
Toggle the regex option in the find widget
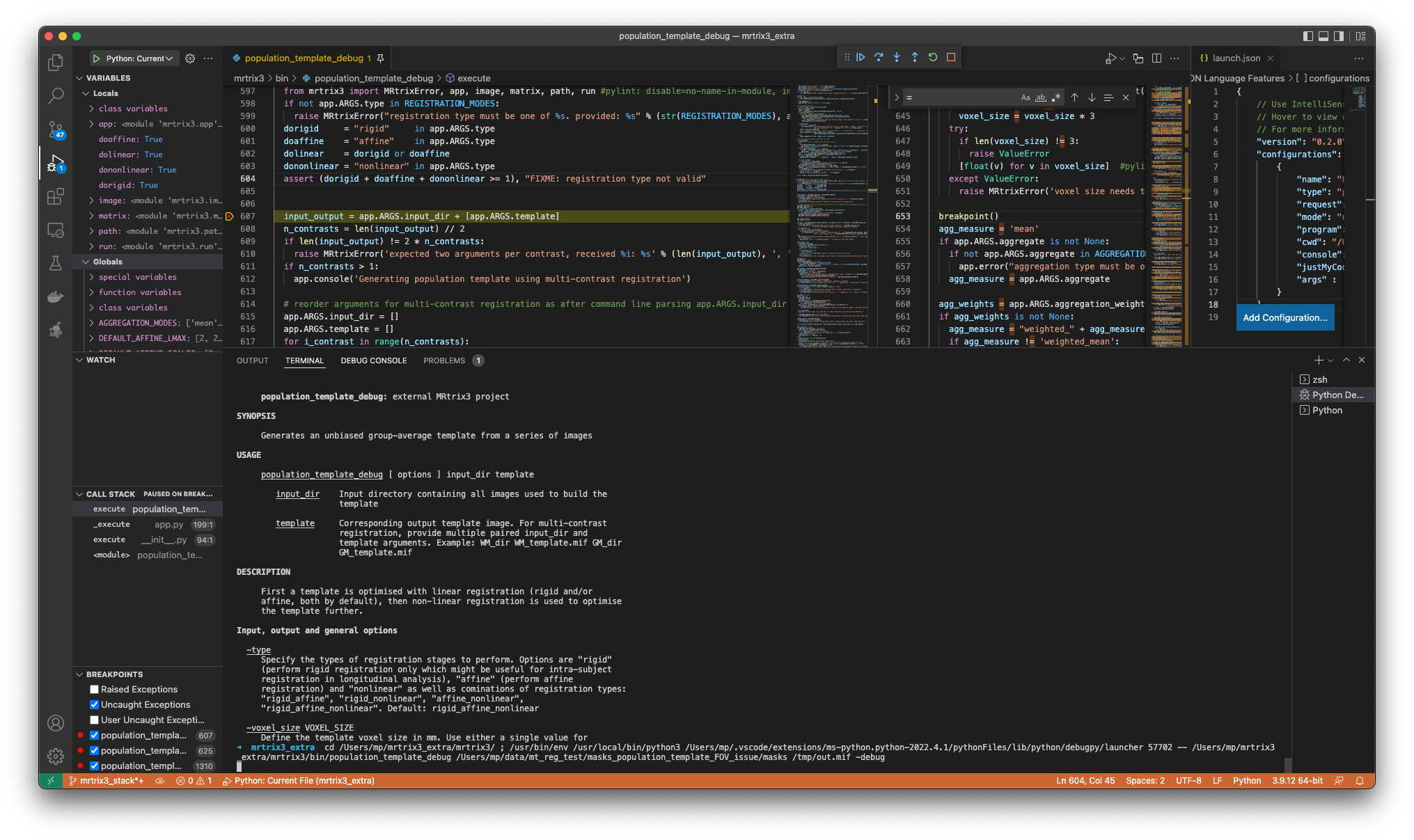[x=1056, y=97]
